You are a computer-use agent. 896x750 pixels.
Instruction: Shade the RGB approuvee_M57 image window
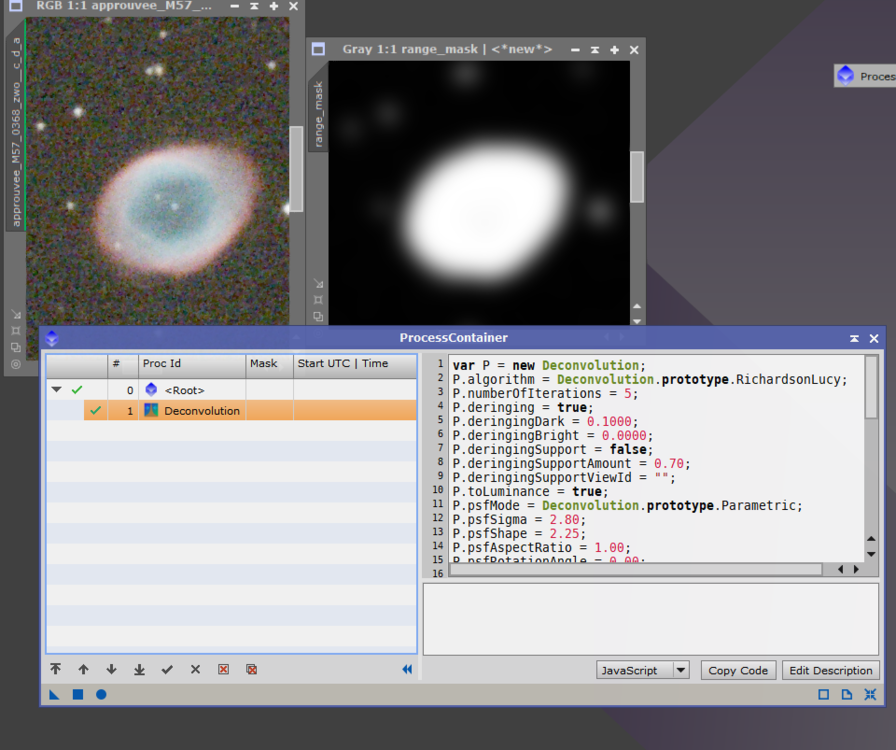(254, 6)
